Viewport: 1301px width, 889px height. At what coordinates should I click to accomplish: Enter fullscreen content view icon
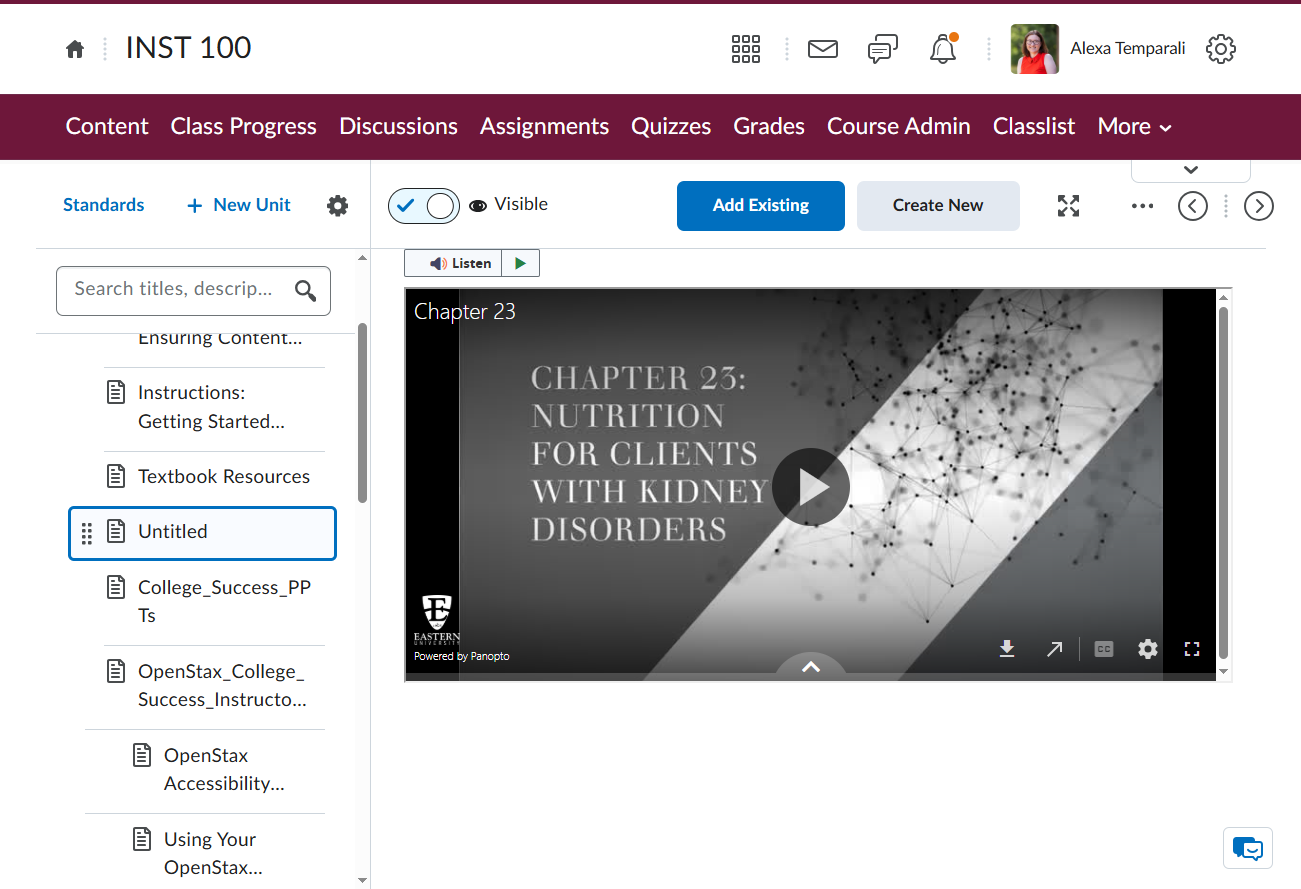click(x=1069, y=206)
